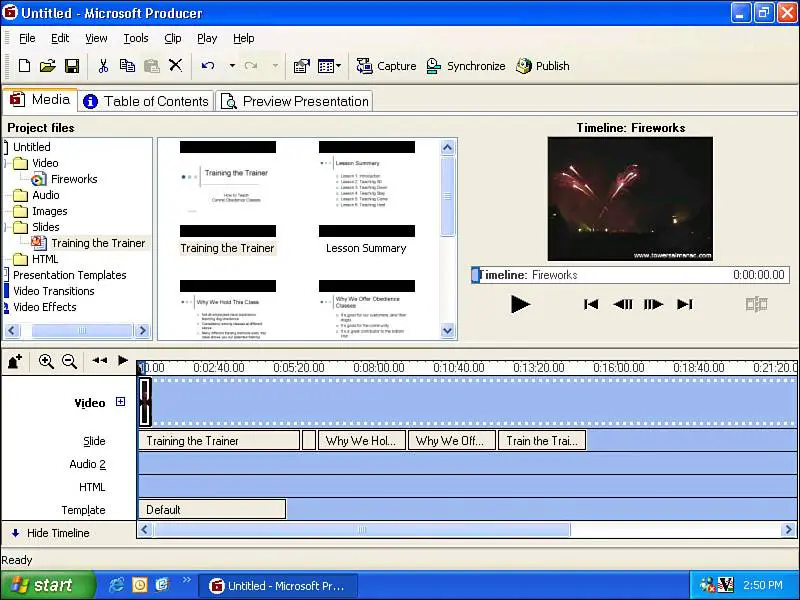Select the Untitled project root

point(32,147)
